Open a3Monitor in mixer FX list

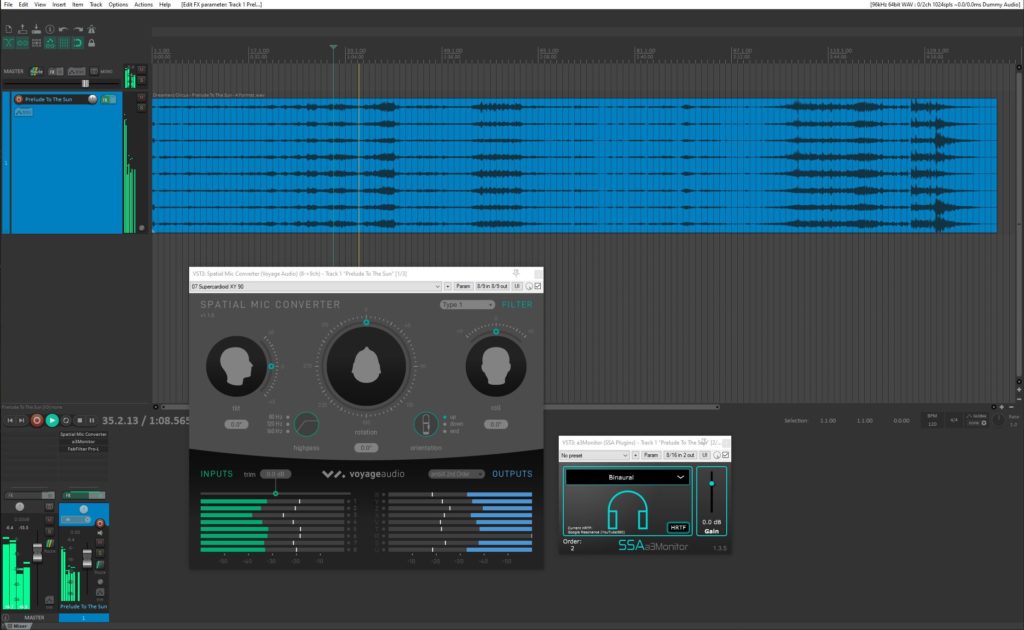(83, 441)
